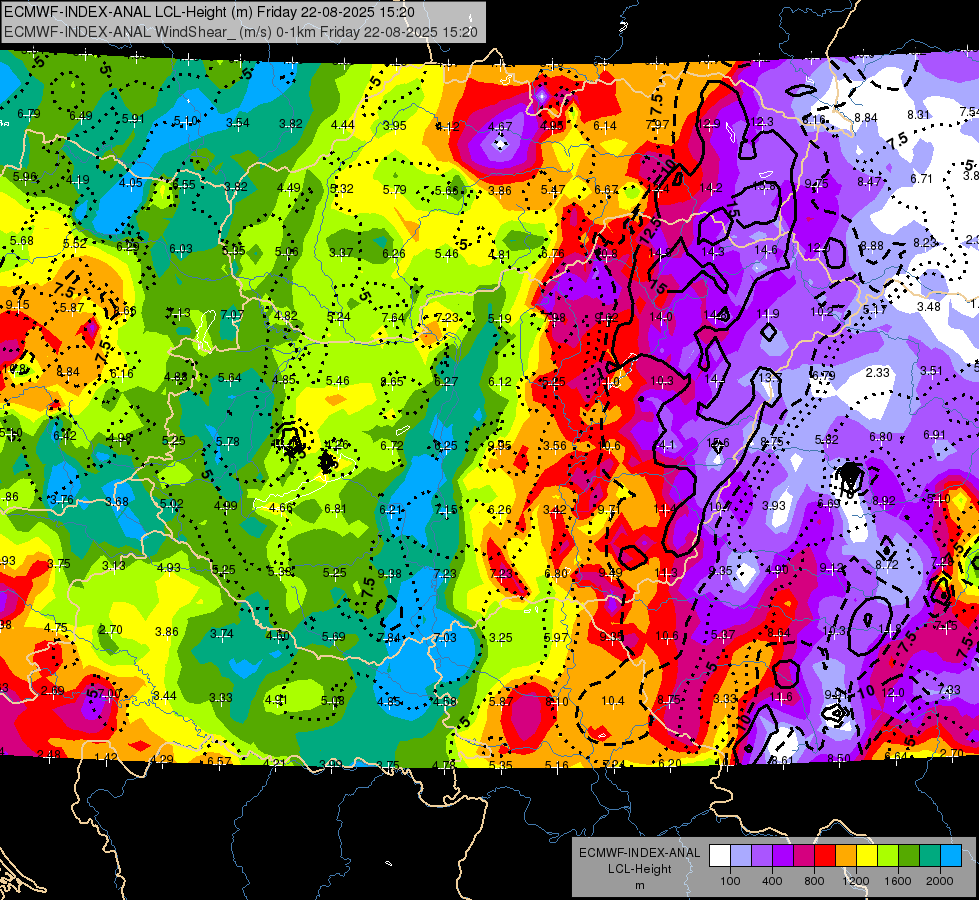
Task: Click the 1200 legend scale label
Action: pos(856,881)
